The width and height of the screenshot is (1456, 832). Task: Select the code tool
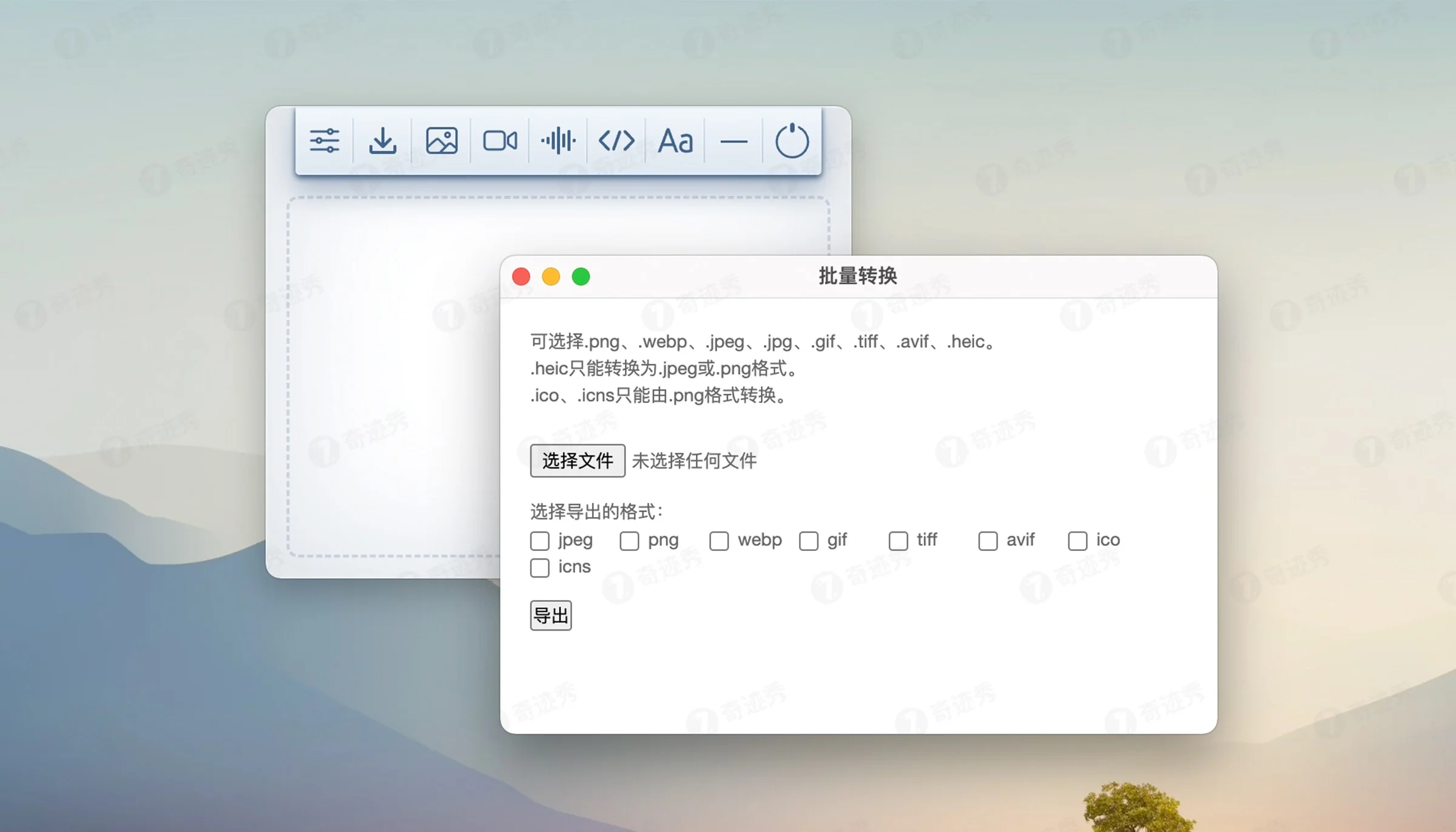coord(617,140)
